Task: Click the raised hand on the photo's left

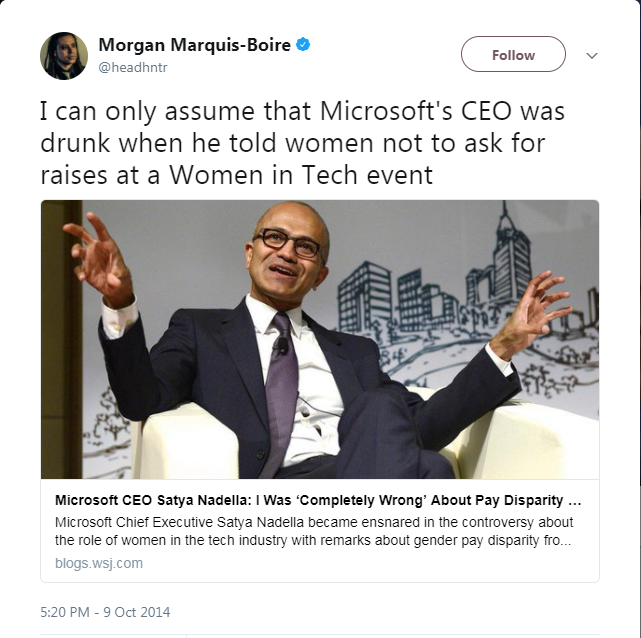Action: [102, 255]
